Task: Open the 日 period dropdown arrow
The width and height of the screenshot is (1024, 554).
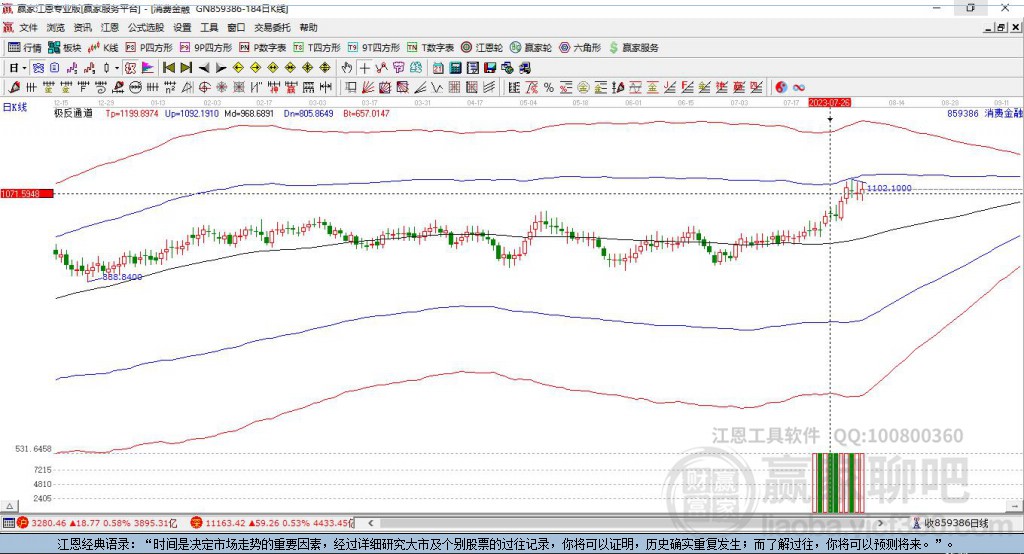Action: (x=24, y=68)
